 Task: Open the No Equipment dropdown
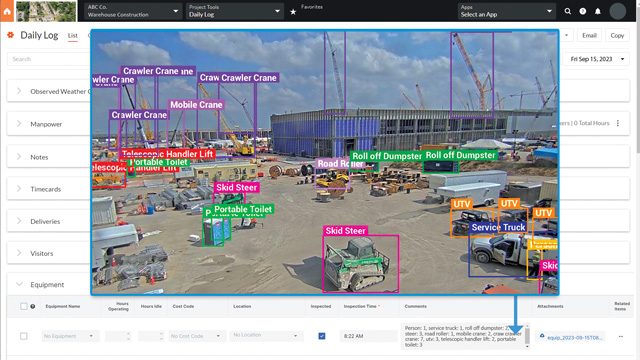(70, 336)
